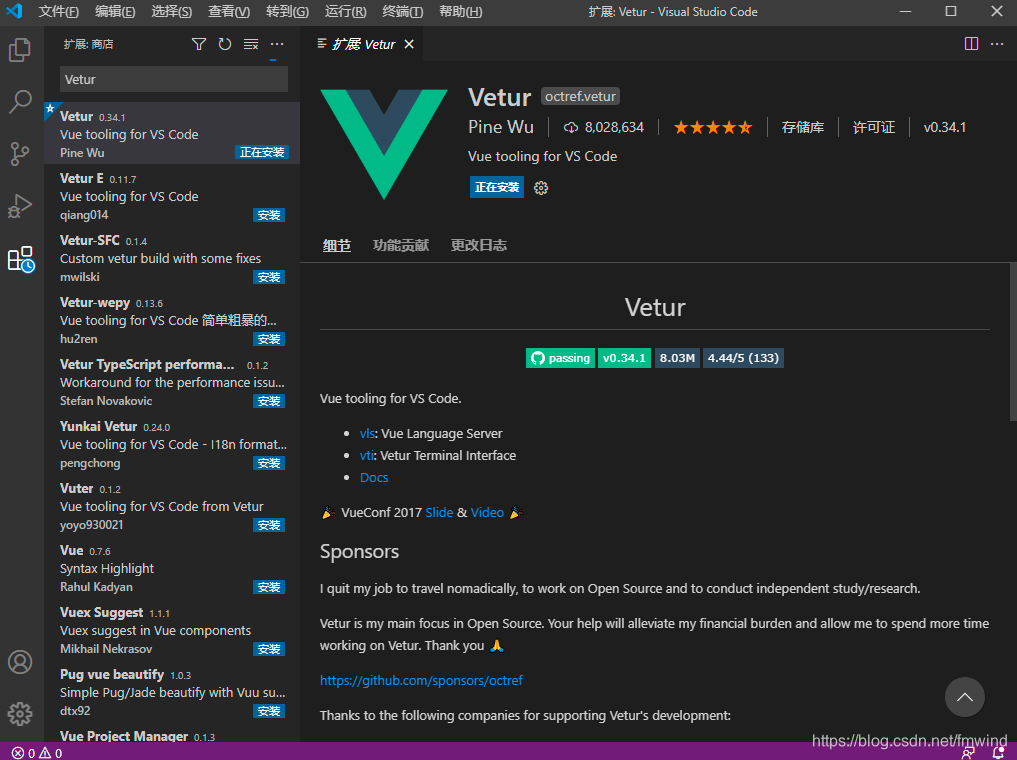Open the 许可证 license link

coord(874,128)
